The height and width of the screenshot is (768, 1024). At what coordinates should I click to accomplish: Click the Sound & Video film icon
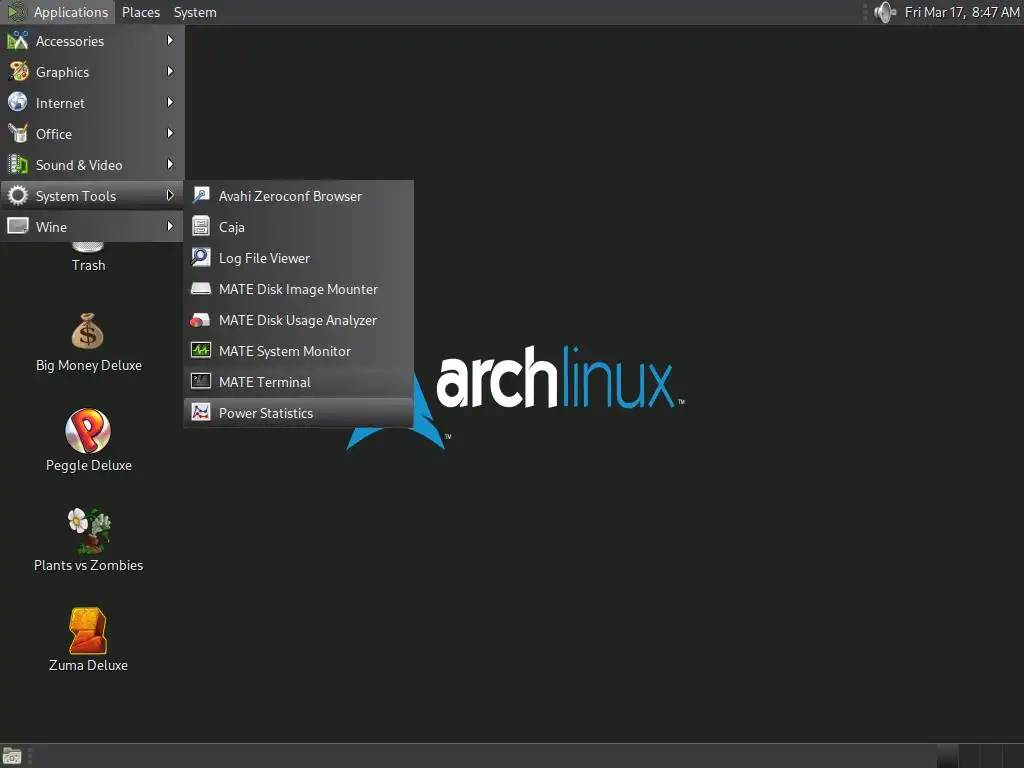tap(18, 164)
